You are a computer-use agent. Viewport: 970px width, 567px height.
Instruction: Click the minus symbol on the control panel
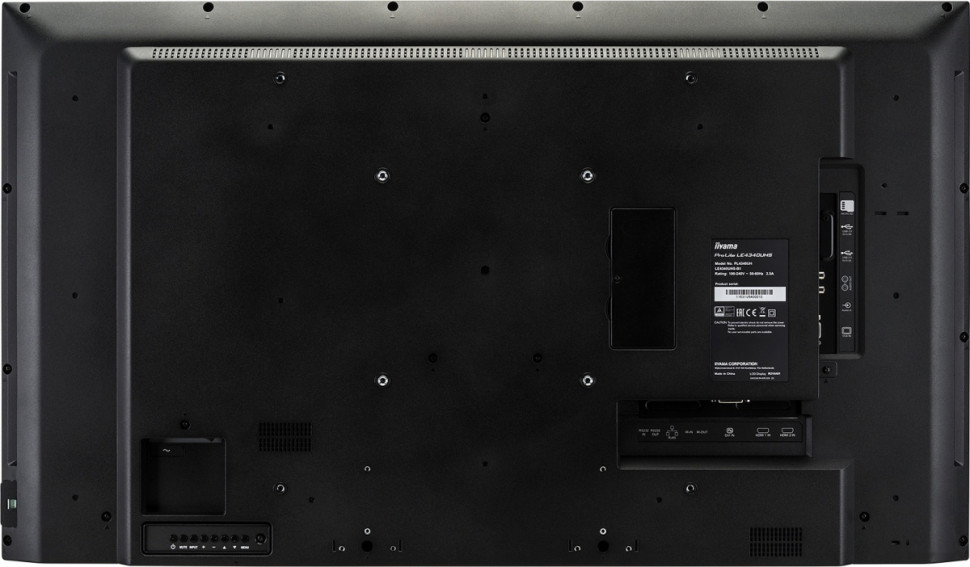pyautogui.click(x=214, y=547)
